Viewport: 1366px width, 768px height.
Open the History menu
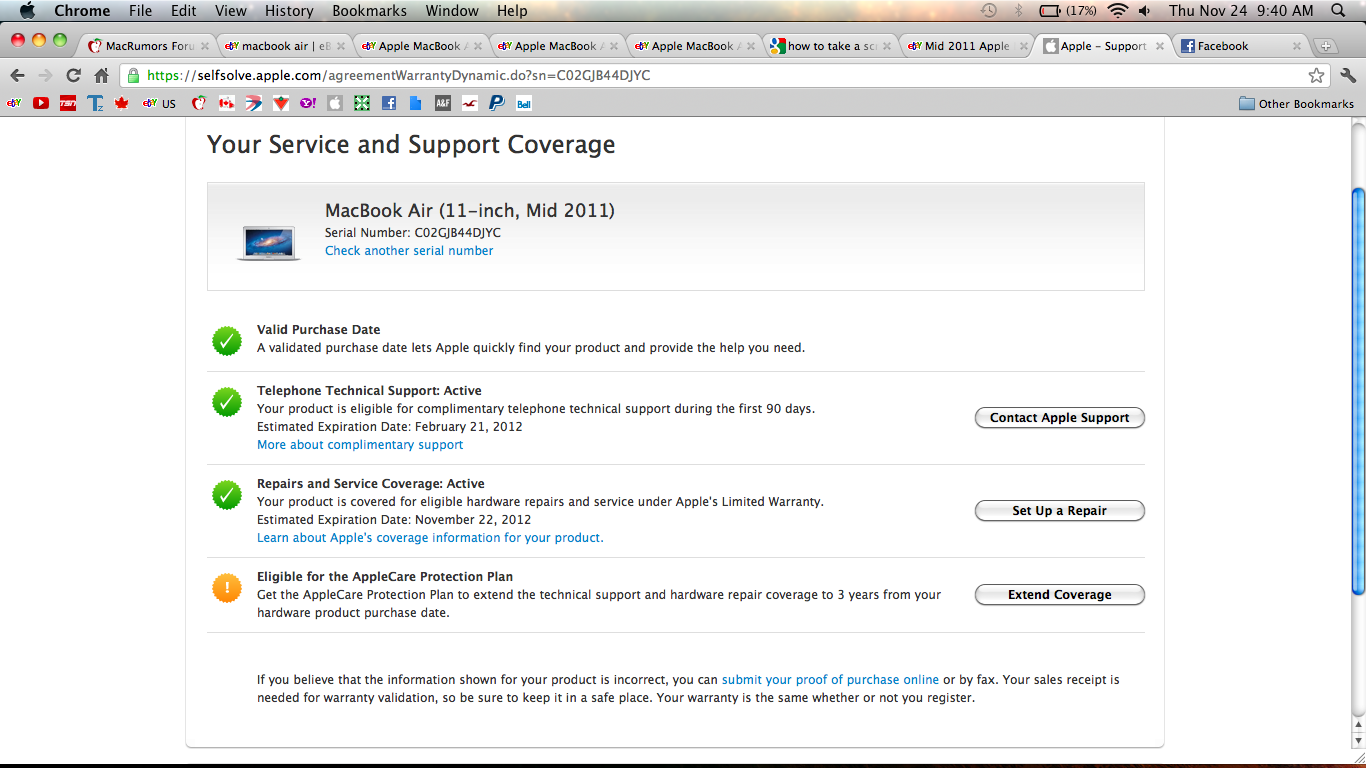pyautogui.click(x=289, y=11)
